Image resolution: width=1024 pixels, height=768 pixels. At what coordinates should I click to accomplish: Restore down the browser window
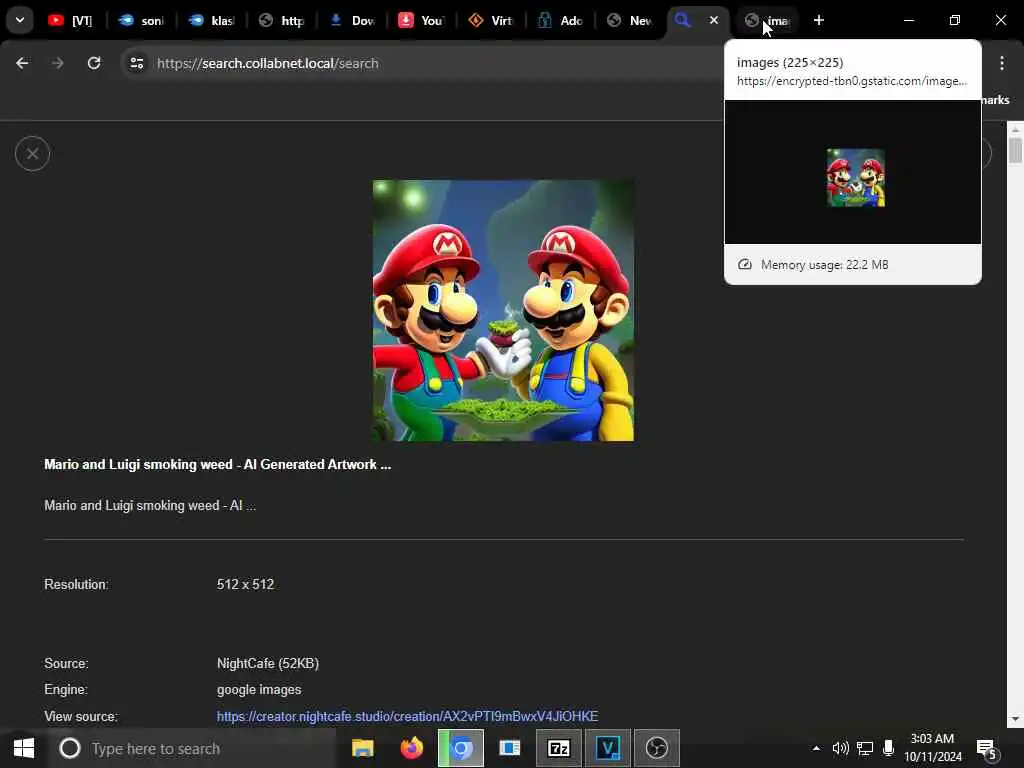tap(955, 20)
